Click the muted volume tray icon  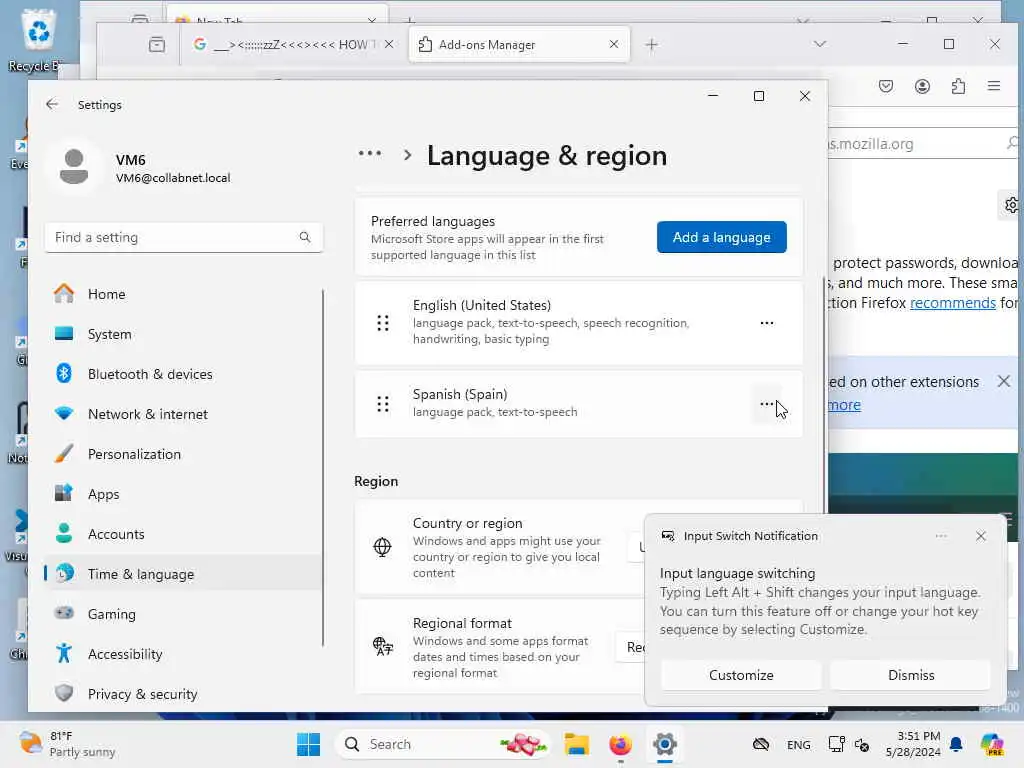point(862,744)
